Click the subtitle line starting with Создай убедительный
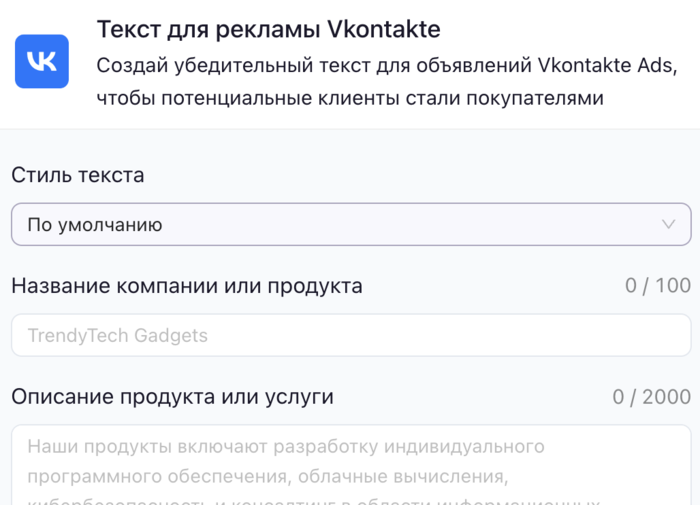Screen dimensions: 700x505 click(386, 67)
